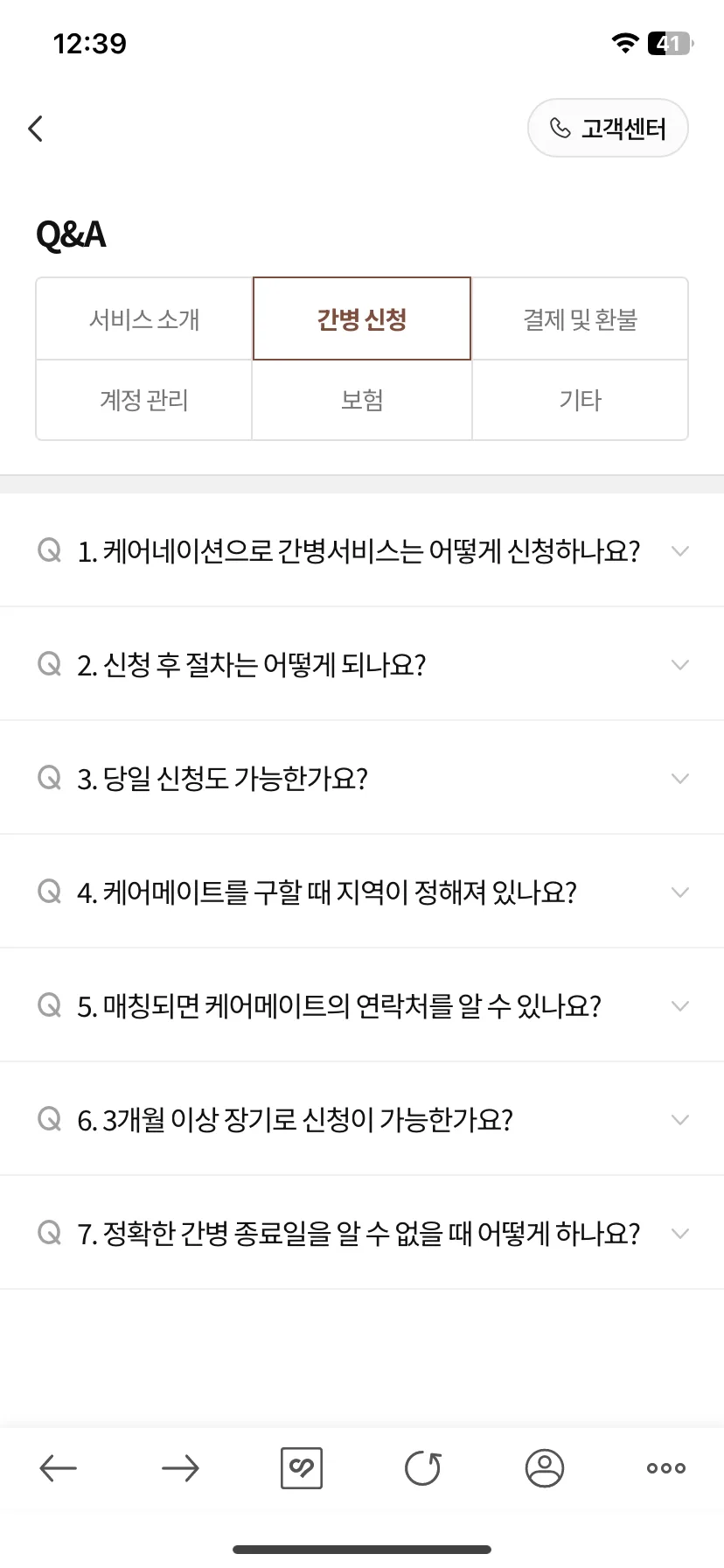Expand question 1 chevron about 간병서비스 신청
The image size is (724, 1568).
point(680,551)
